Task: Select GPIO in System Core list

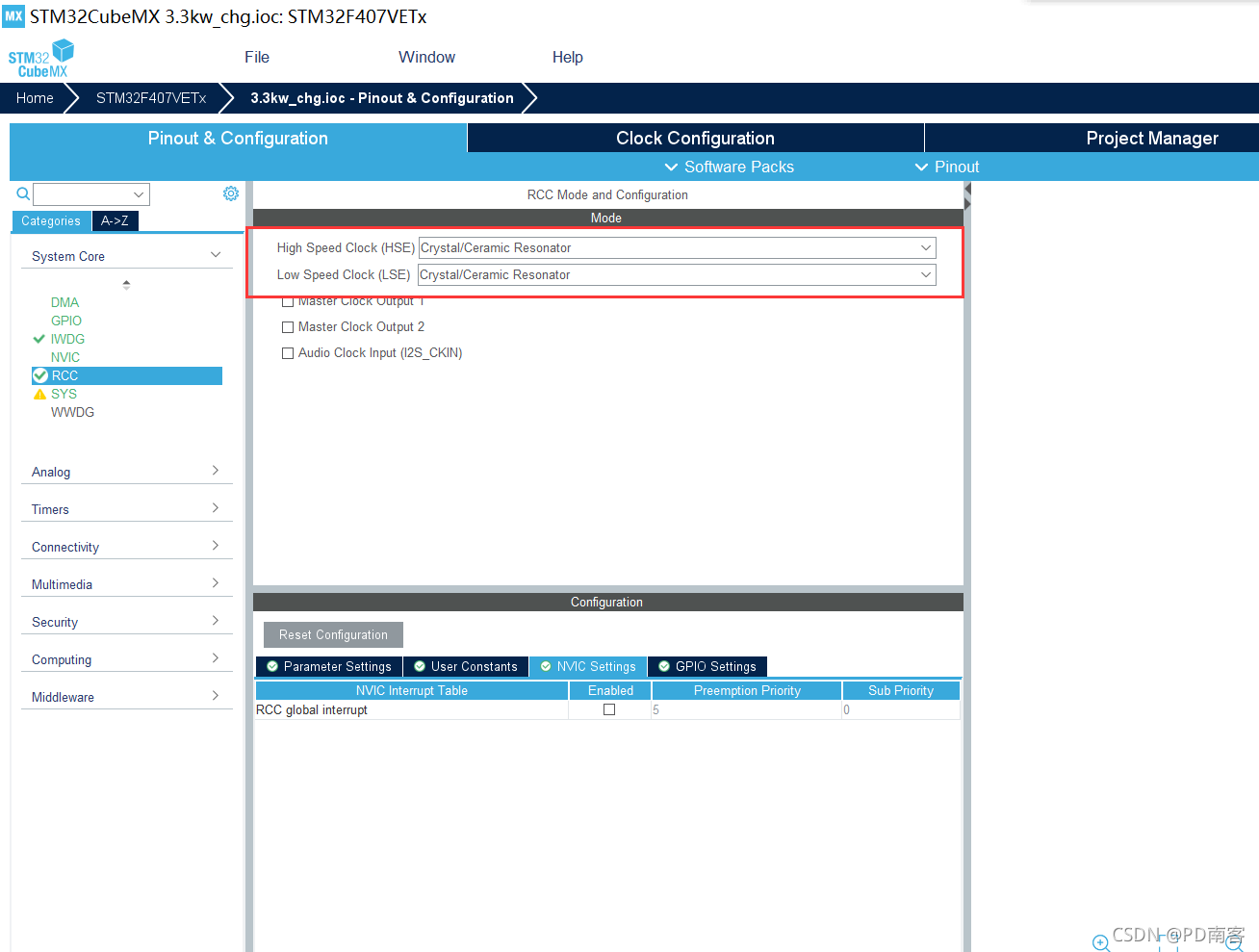Action: point(66,321)
